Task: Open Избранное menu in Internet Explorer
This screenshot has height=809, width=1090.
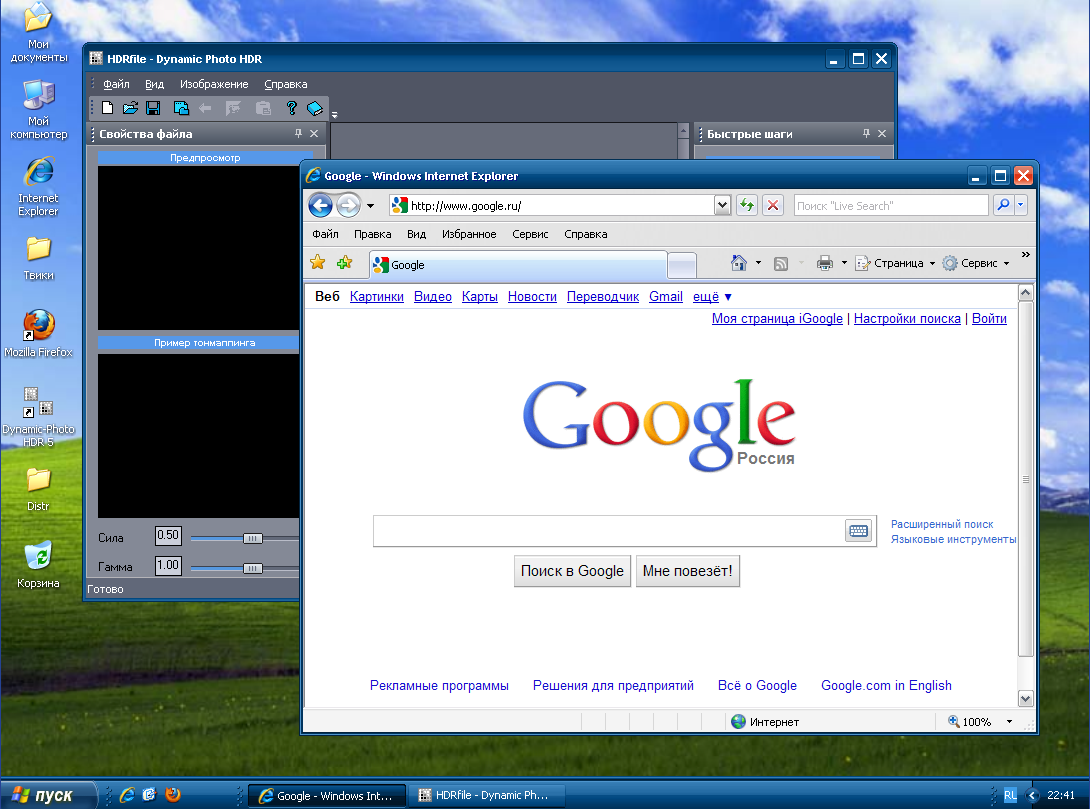Action: 469,234
